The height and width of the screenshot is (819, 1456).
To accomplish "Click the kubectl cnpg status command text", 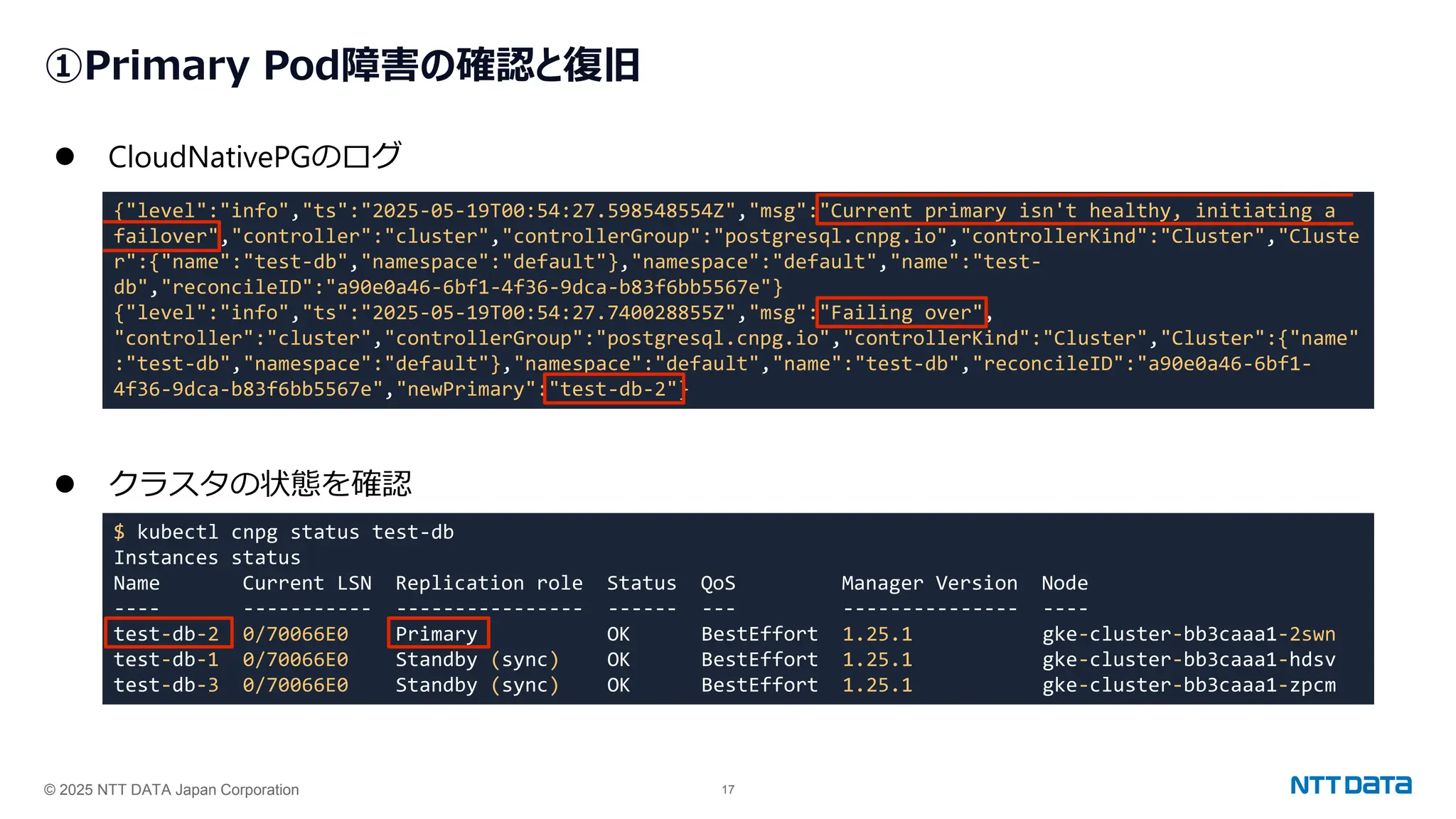I will click(x=295, y=532).
